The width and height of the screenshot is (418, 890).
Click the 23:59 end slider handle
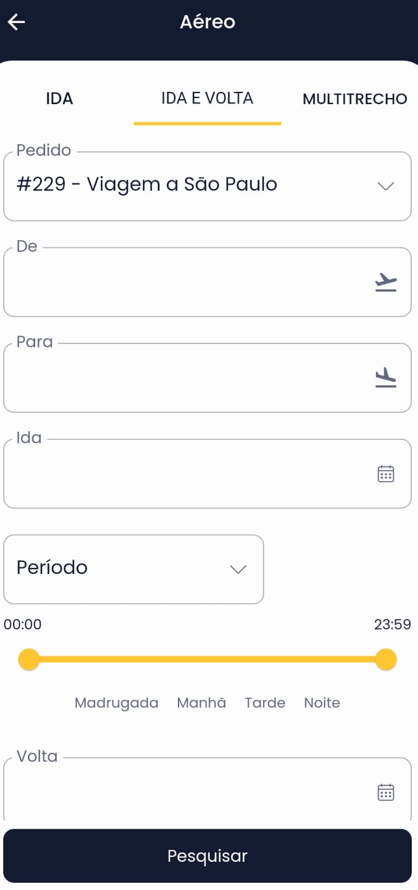(x=386, y=660)
